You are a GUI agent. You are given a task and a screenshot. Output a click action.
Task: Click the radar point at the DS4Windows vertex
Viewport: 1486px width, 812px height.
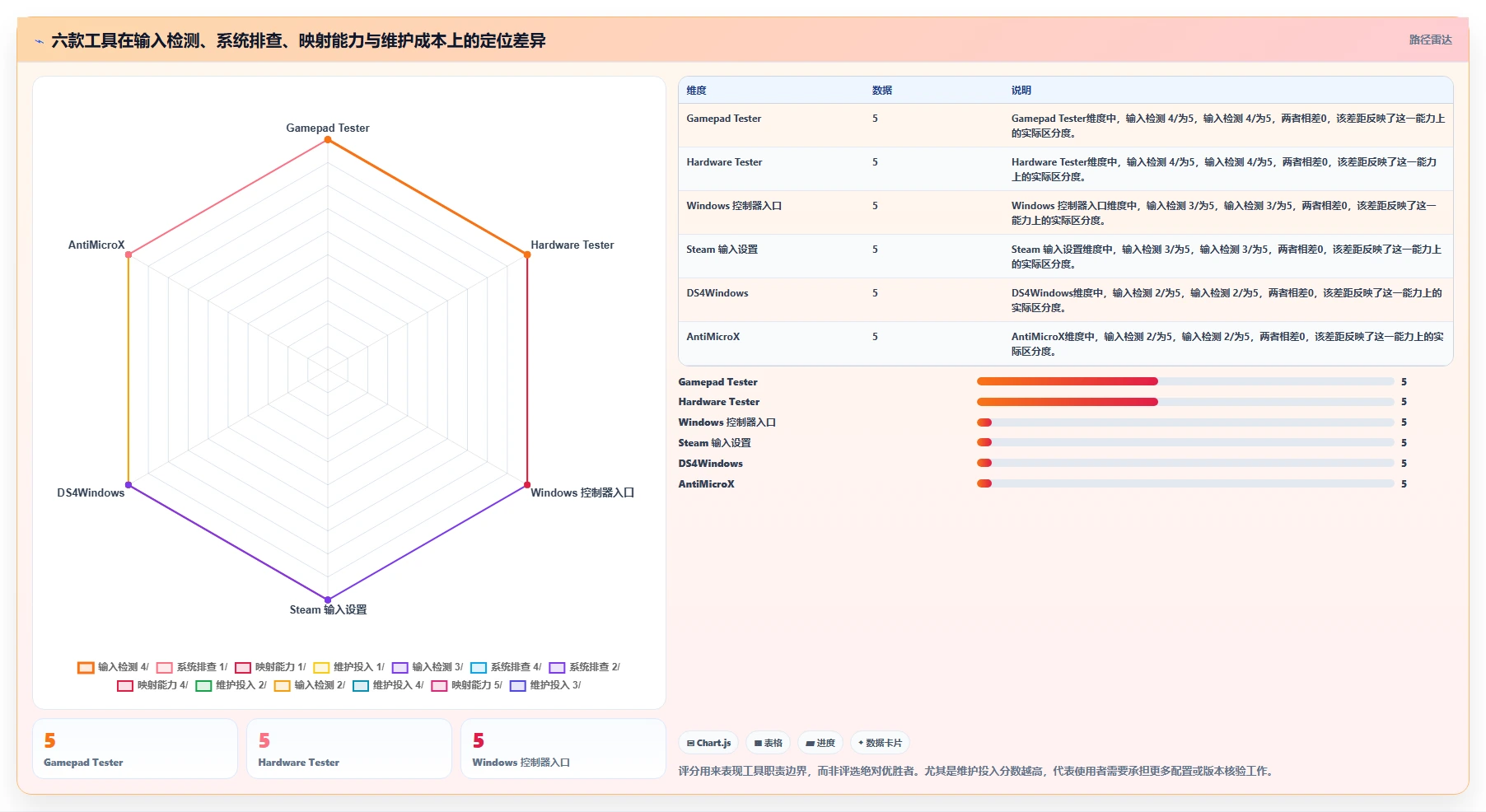click(x=129, y=485)
